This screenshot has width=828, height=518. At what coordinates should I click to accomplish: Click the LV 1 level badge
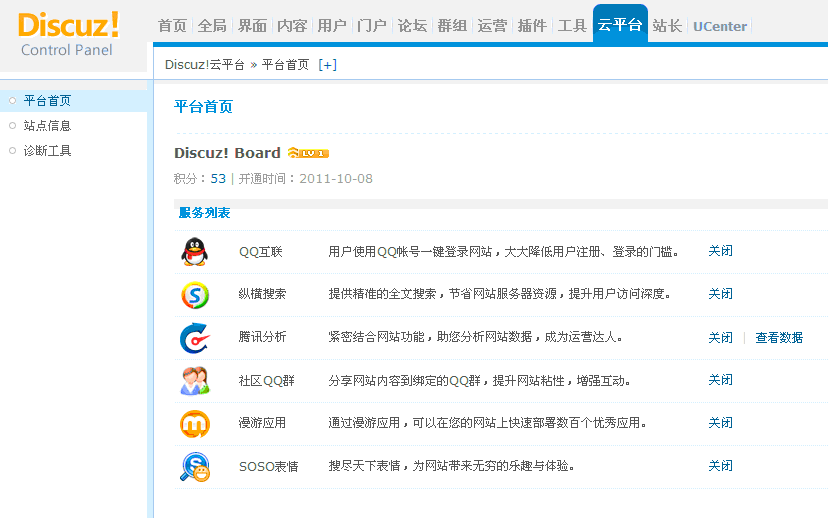point(308,153)
